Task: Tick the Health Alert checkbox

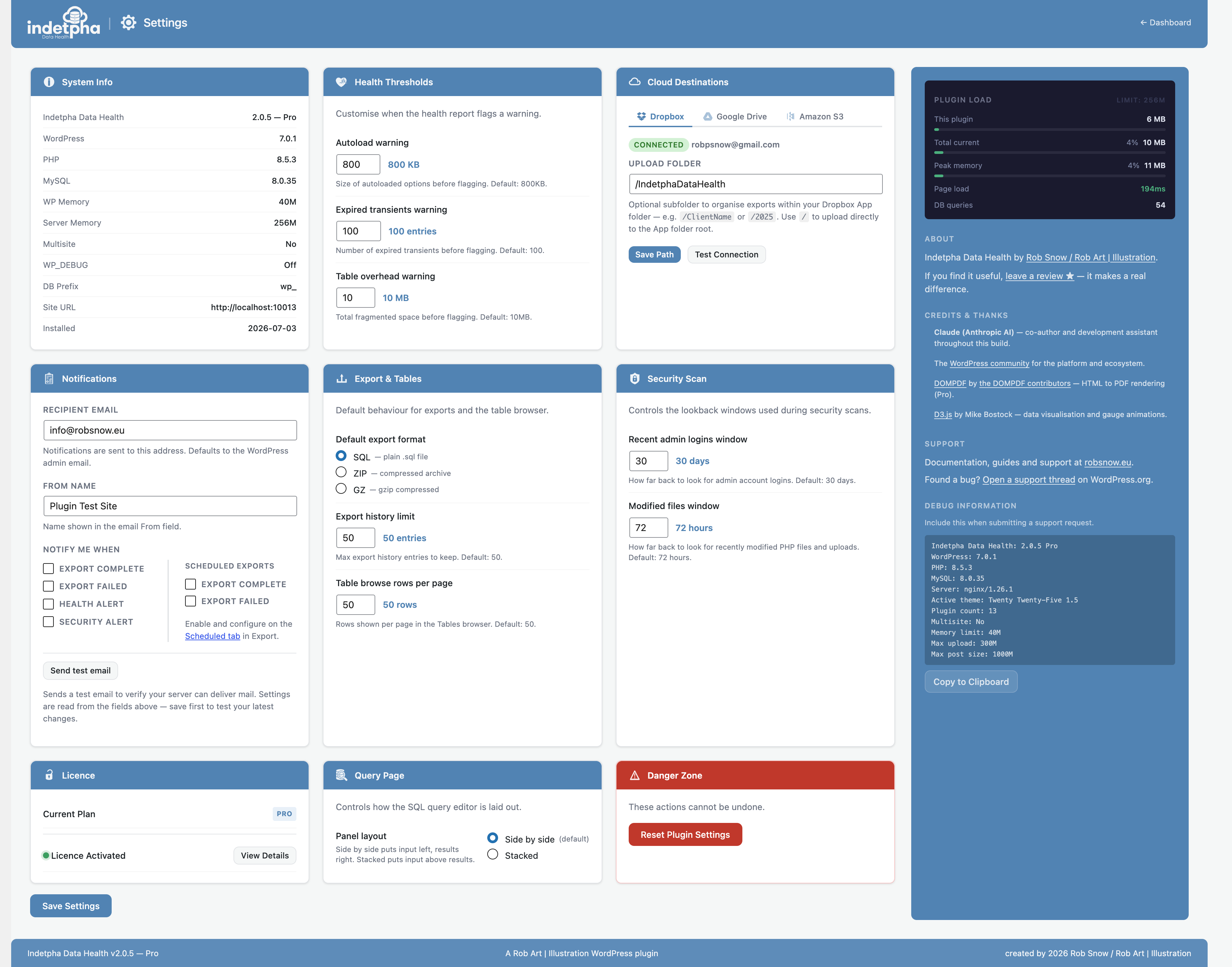Action: (49, 604)
